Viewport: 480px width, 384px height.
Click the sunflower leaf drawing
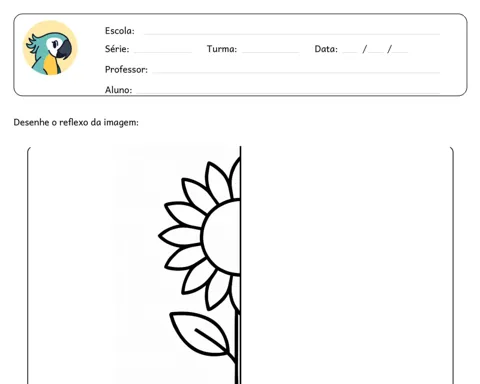coord(201,334)
